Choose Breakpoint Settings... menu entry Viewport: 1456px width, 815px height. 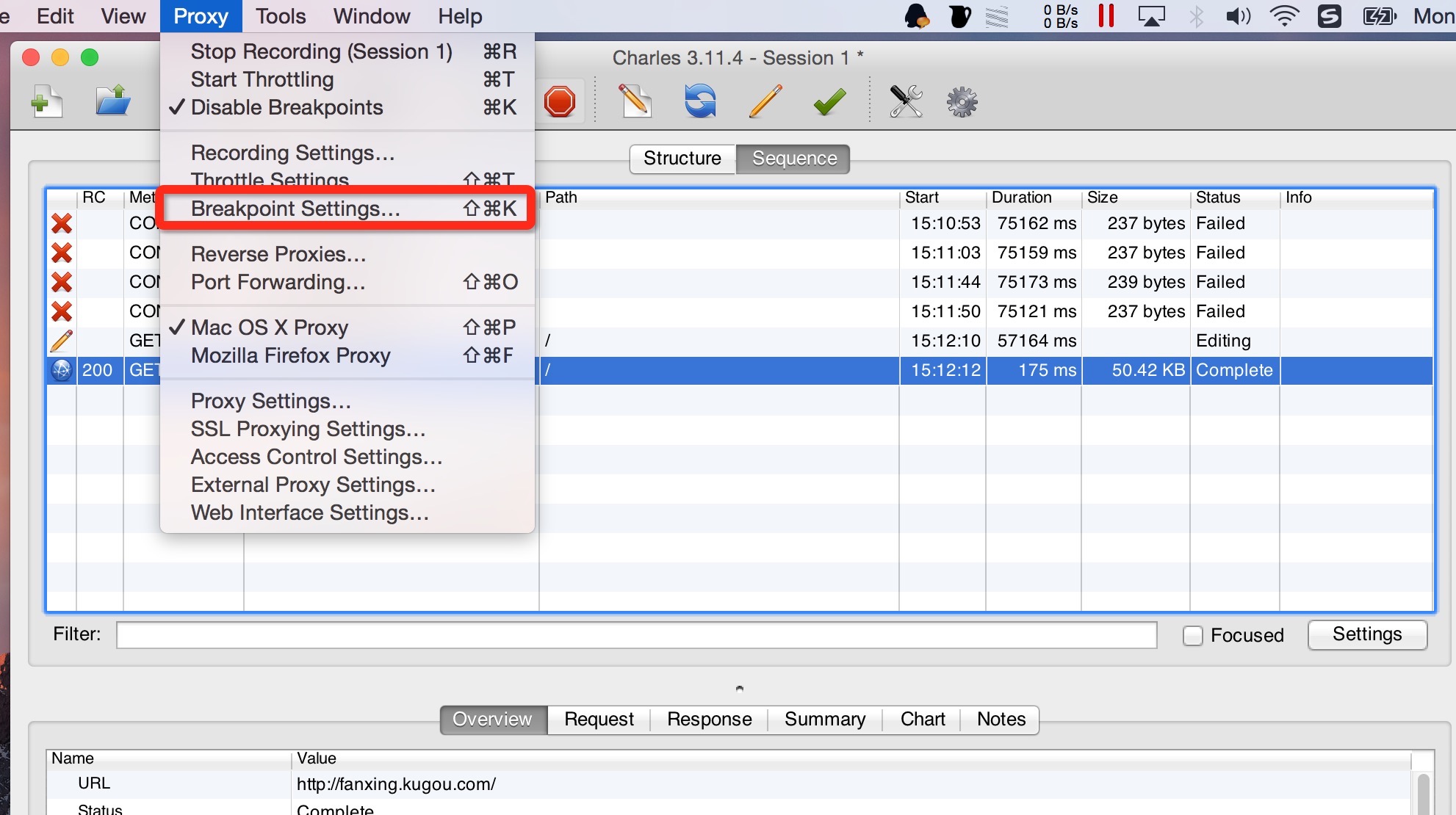tap(295, 209)
